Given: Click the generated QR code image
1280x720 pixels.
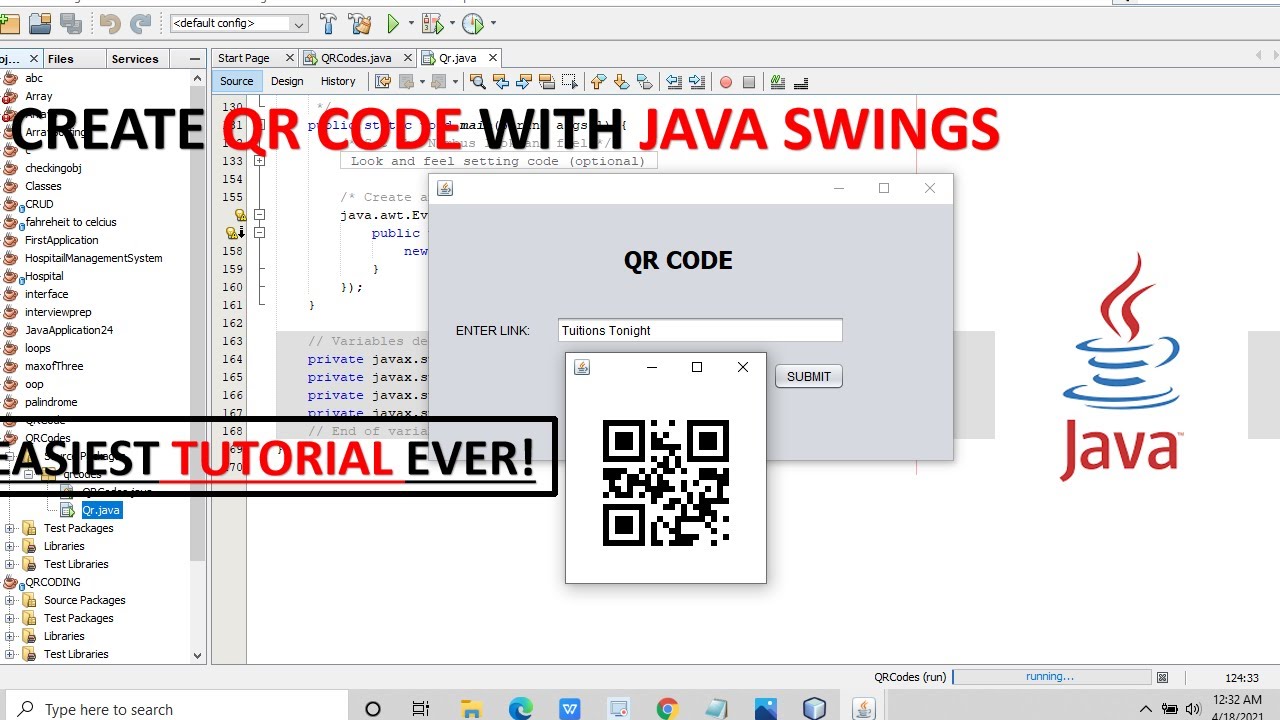Looking at the screenshot, I should 666,483.
